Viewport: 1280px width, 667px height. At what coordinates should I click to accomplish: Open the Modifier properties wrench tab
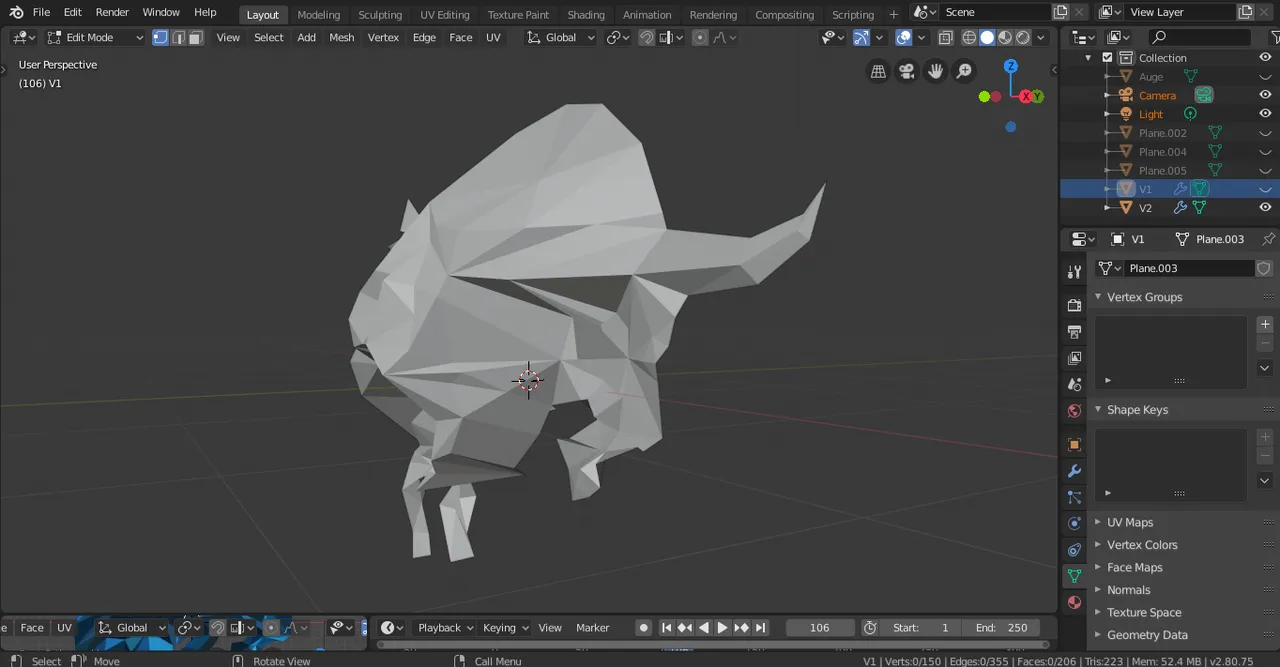[1074, 471]
